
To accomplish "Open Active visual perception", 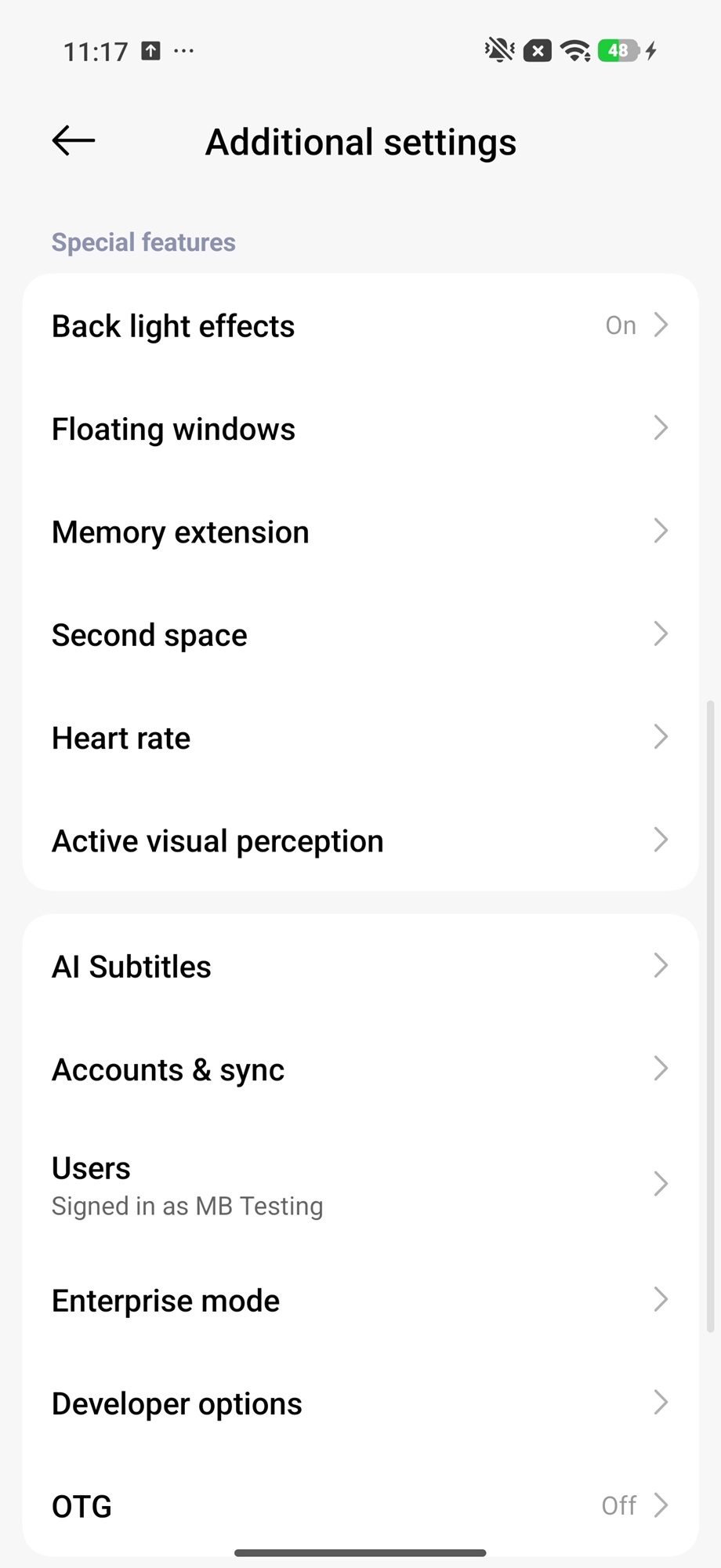I will [x=360, y=840].
